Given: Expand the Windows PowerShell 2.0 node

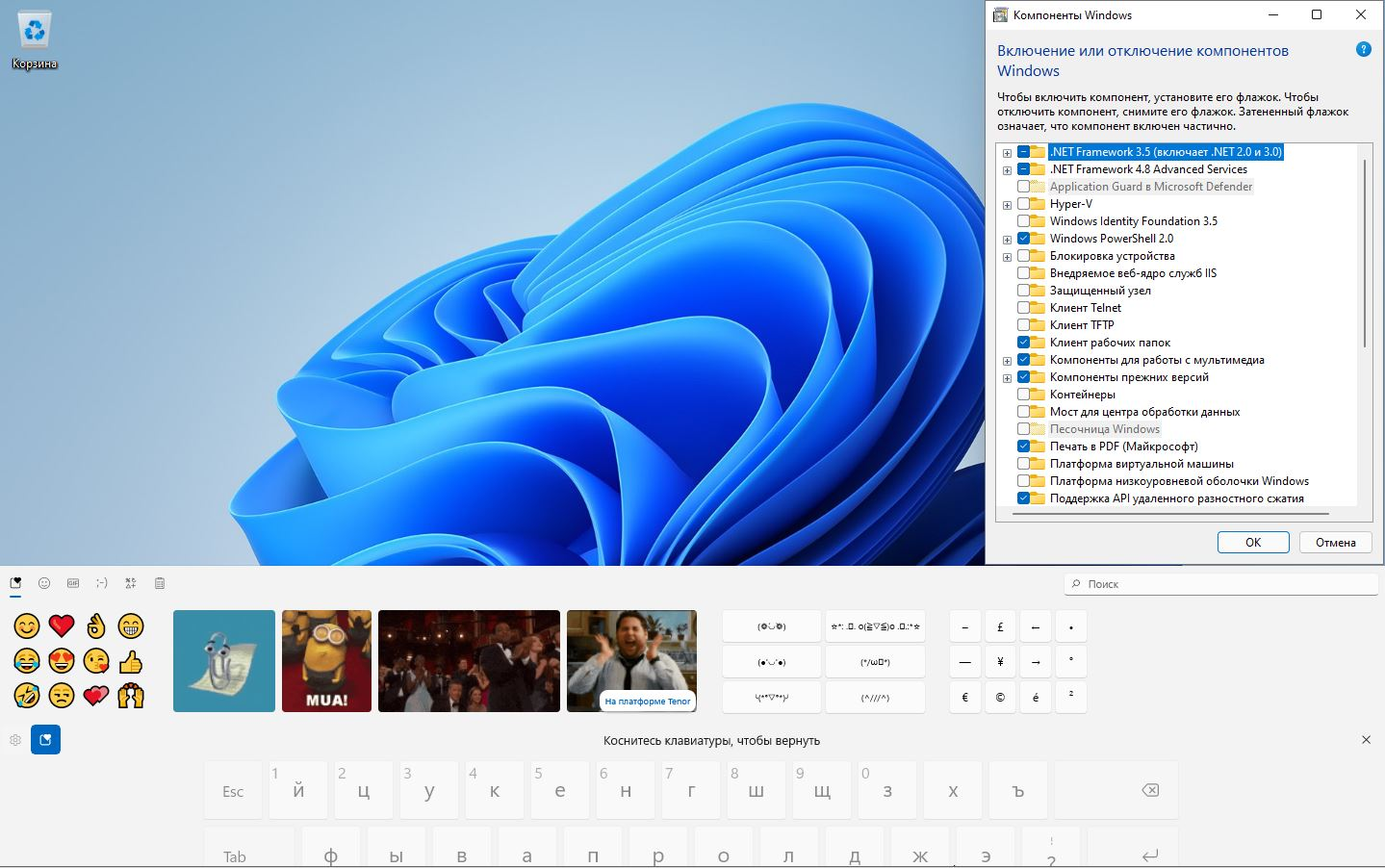Looking at the screenshot, I should 1007,240.
